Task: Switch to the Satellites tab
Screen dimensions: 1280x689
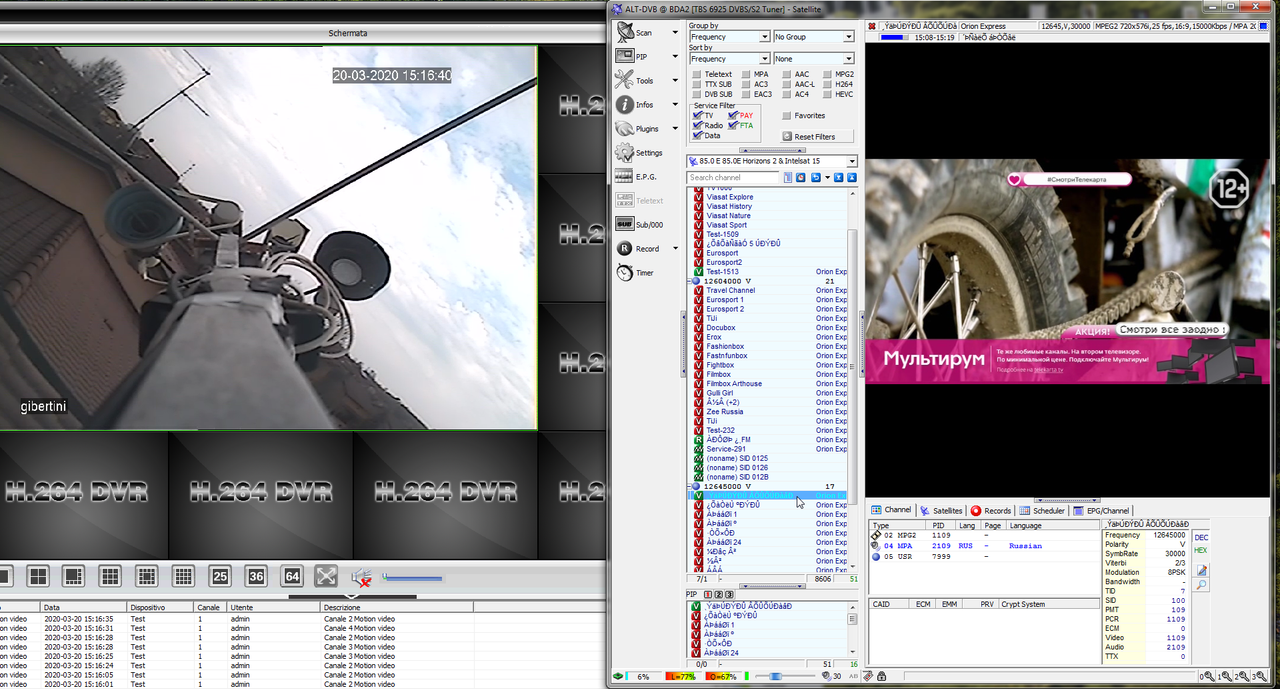Action: (941, 510)
